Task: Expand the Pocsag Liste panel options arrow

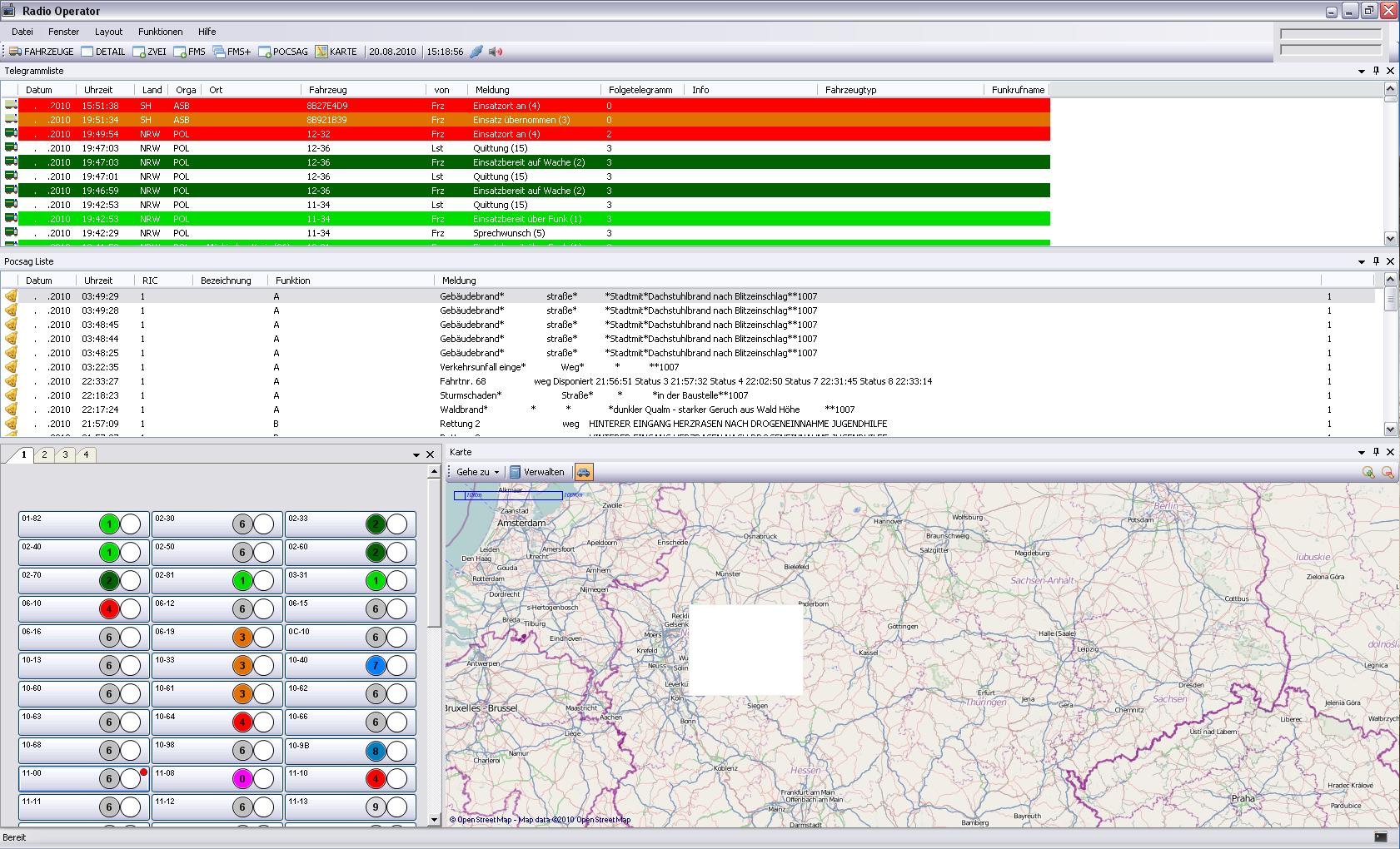Action: click(1362, 261)
